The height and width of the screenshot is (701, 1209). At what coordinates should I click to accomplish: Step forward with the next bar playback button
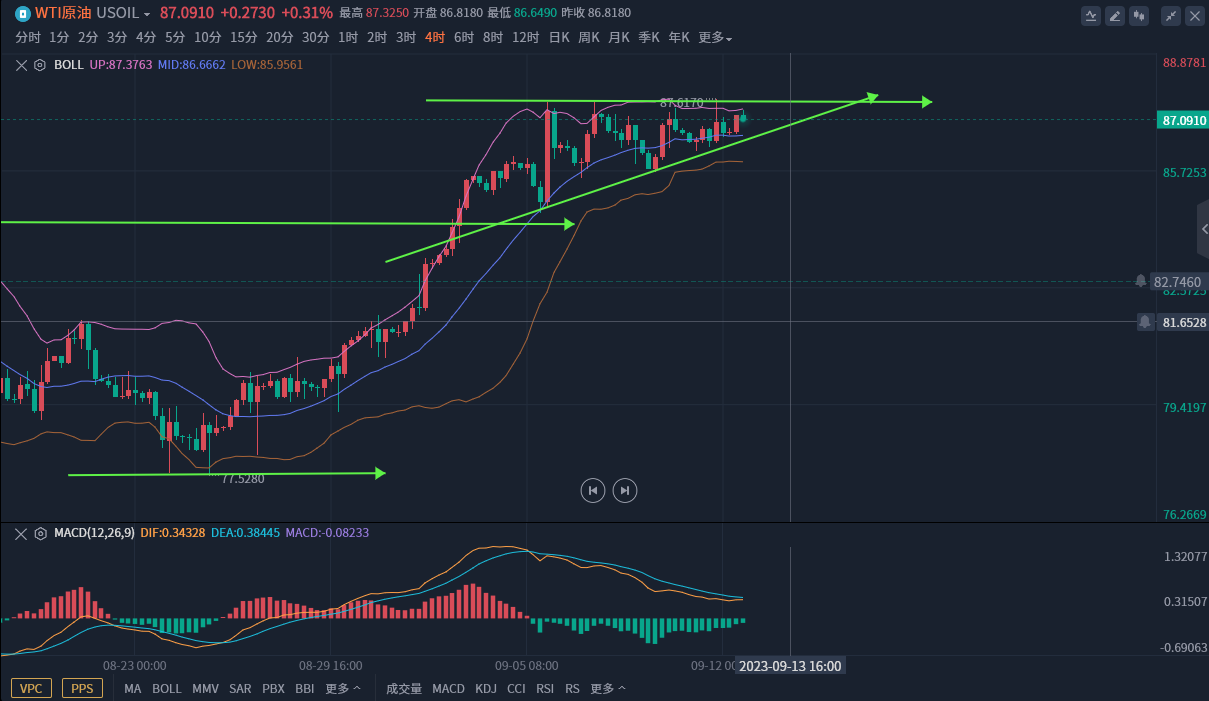625,490
